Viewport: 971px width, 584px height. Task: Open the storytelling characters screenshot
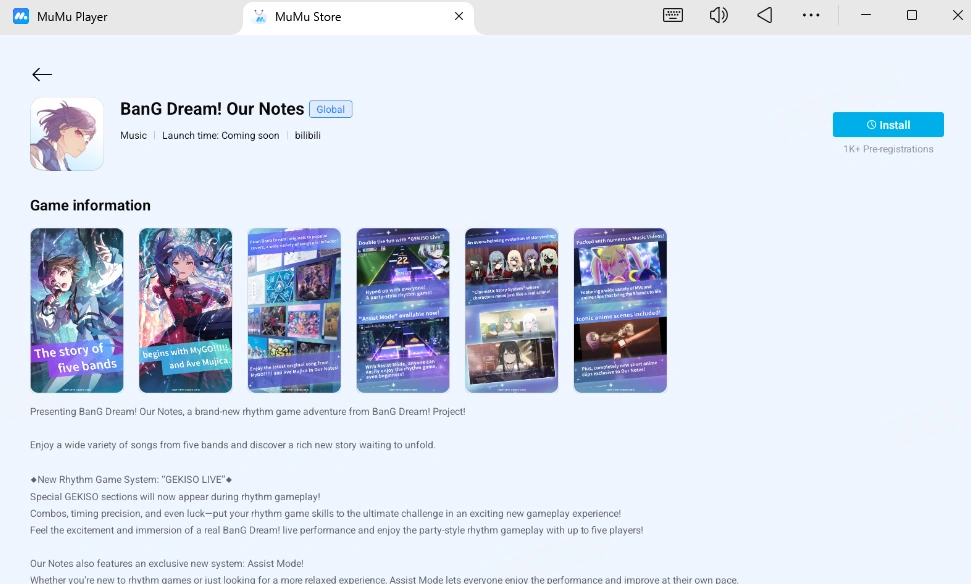pos(512,310)
